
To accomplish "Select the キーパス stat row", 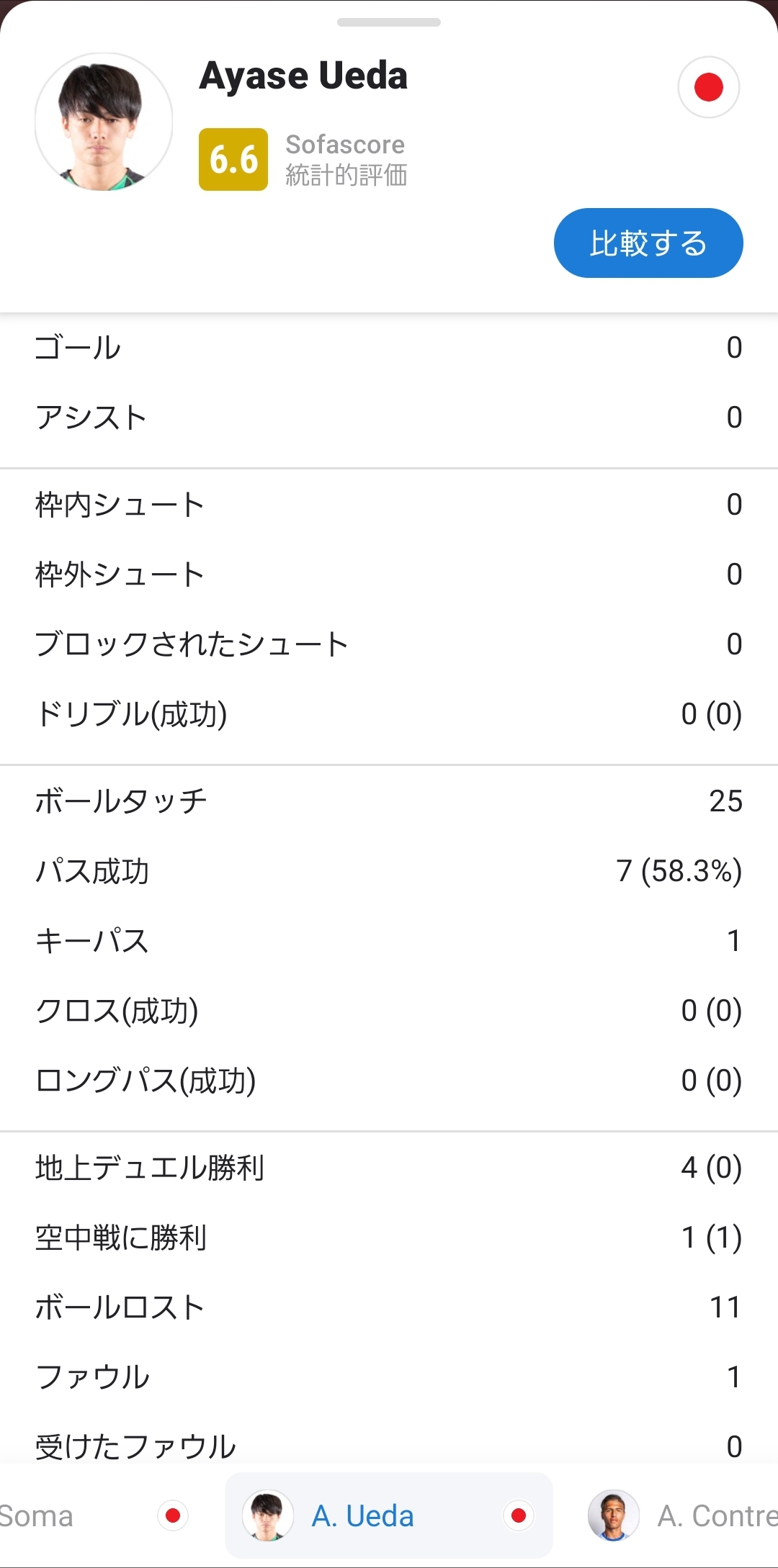I will coord(389,941).
